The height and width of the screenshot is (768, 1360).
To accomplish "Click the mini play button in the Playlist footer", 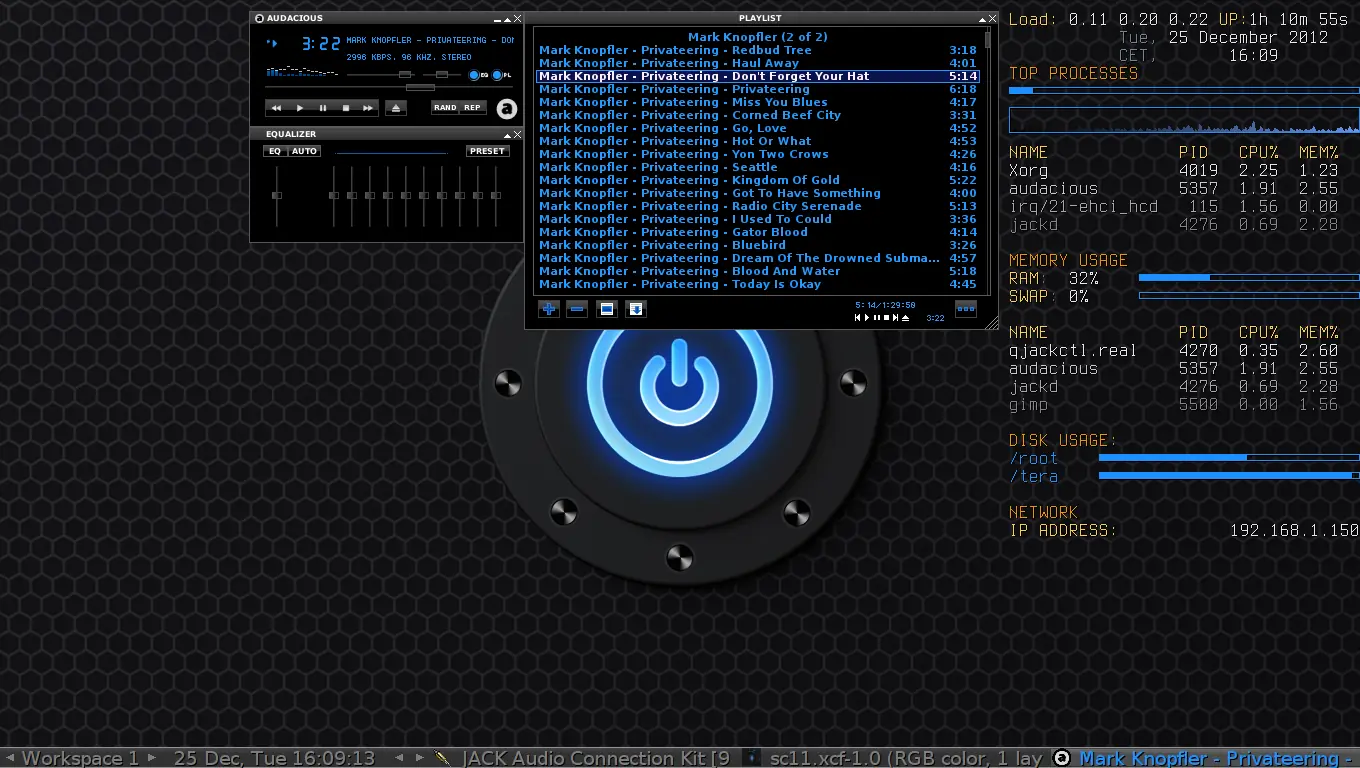I will [867, 318].
